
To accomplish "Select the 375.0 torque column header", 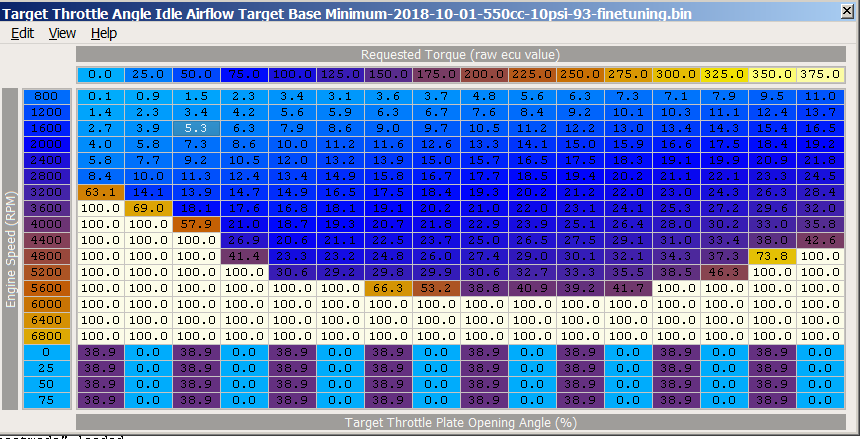I will (820, 75).
